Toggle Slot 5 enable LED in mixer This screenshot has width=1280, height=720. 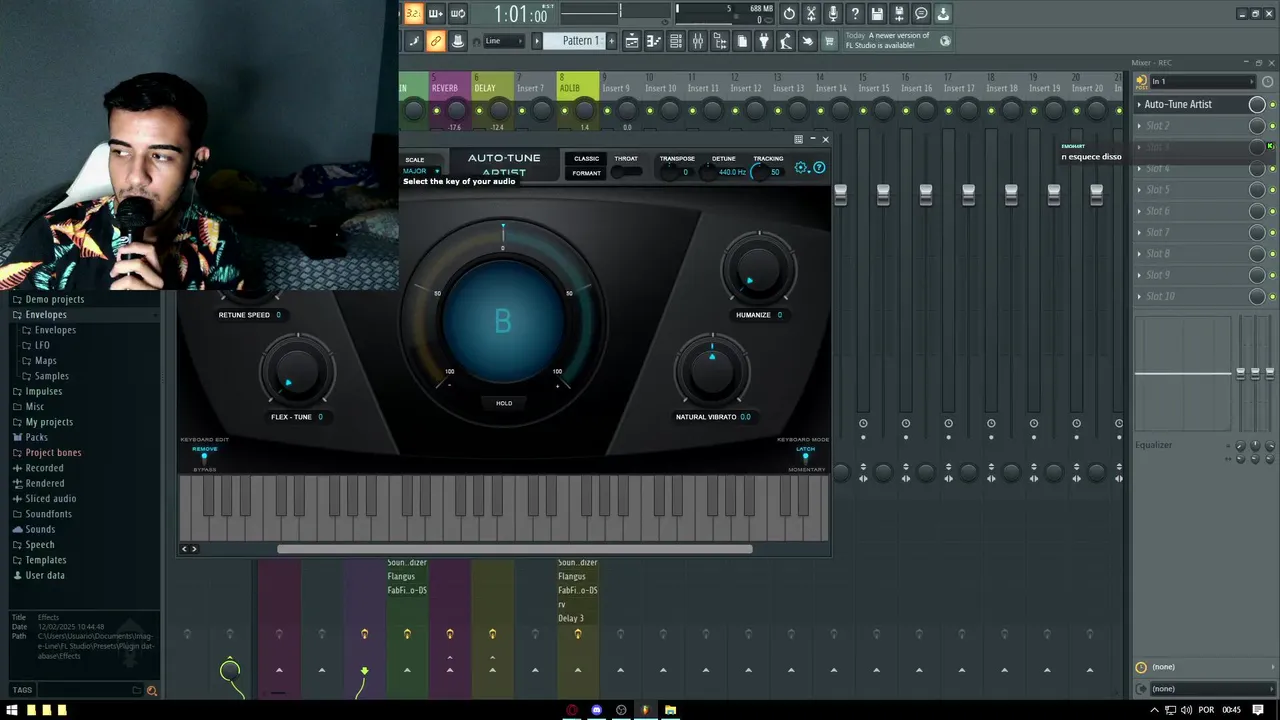pyautogui.click(x=1272, y=190)
